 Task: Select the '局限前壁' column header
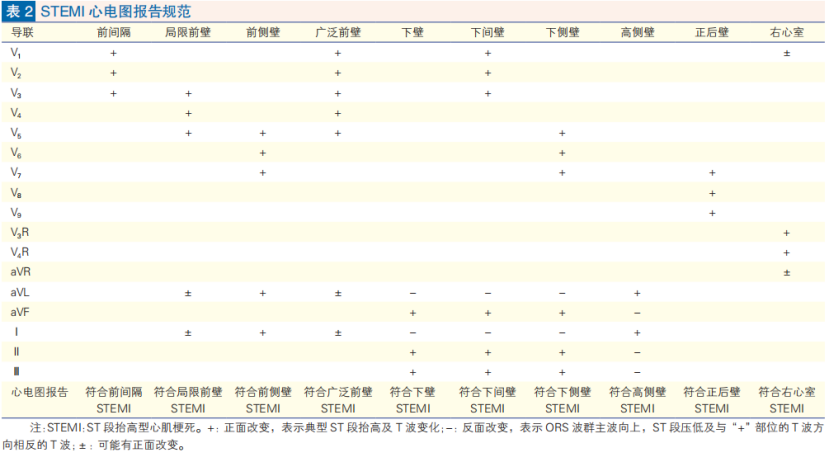point(187,32)
